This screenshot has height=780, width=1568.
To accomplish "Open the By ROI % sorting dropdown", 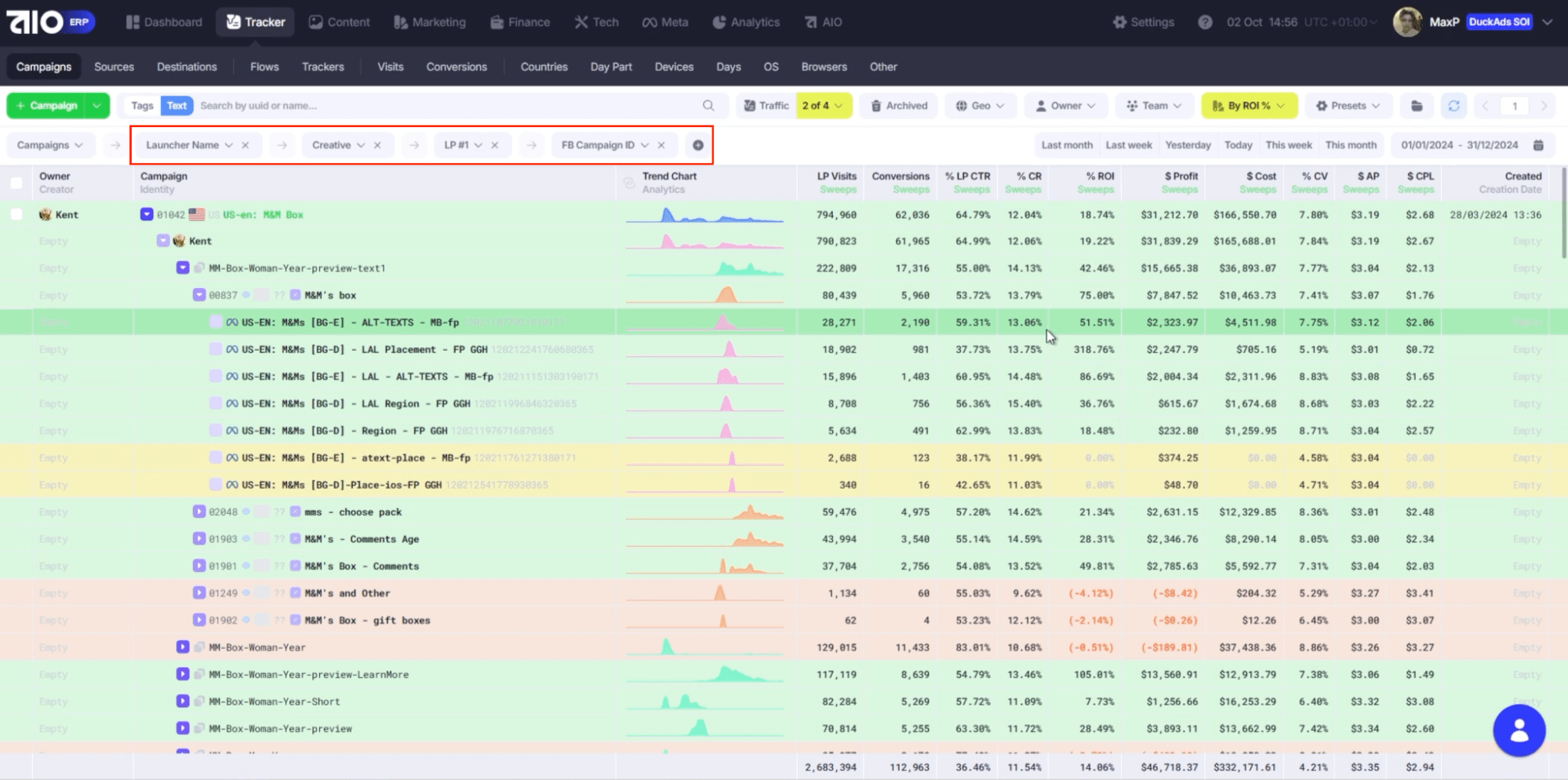I will coord(1249,106).
